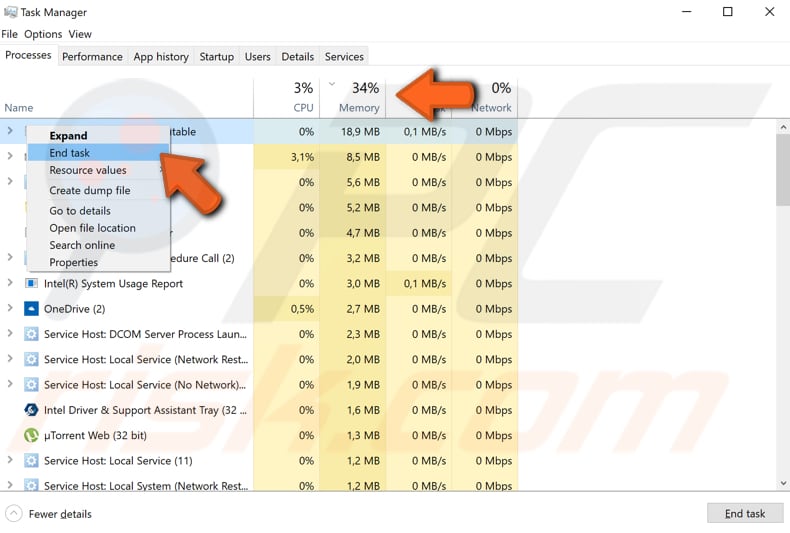Select Properties in context menu

coord(98,262)
